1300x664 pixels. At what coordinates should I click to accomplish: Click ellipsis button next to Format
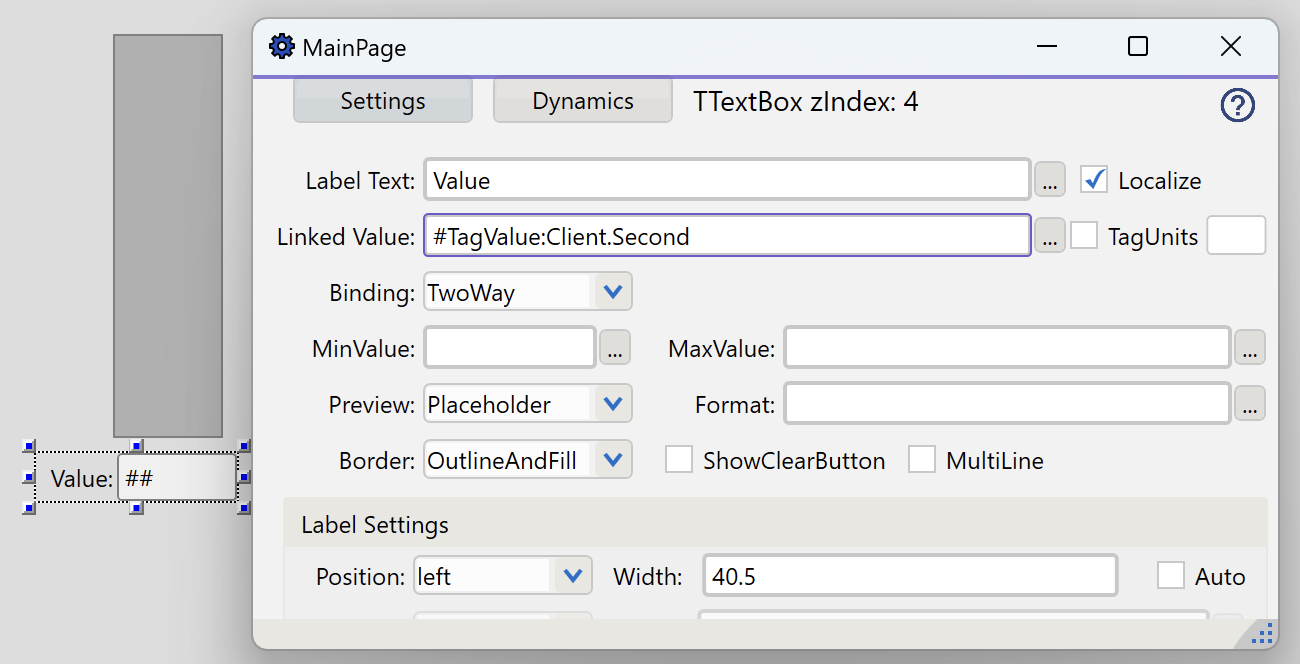click(1250, 405)
